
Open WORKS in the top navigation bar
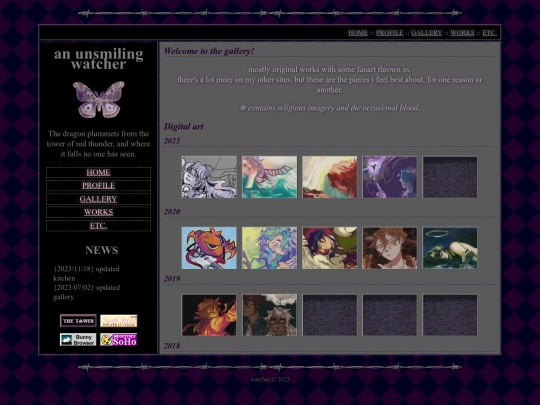[462, 33]
